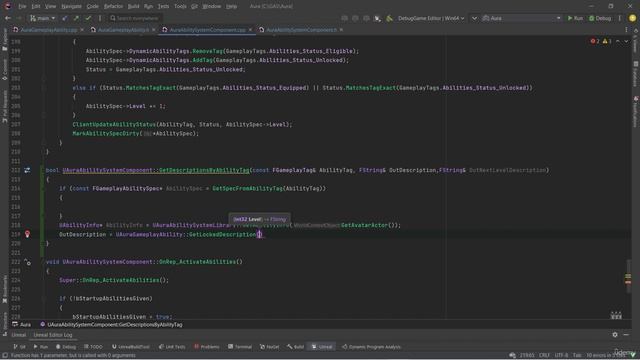The height and width of the screenshot is (360, 640).
Task: Click the GetLockedDescription call in line 219
Action: (222, 234)
